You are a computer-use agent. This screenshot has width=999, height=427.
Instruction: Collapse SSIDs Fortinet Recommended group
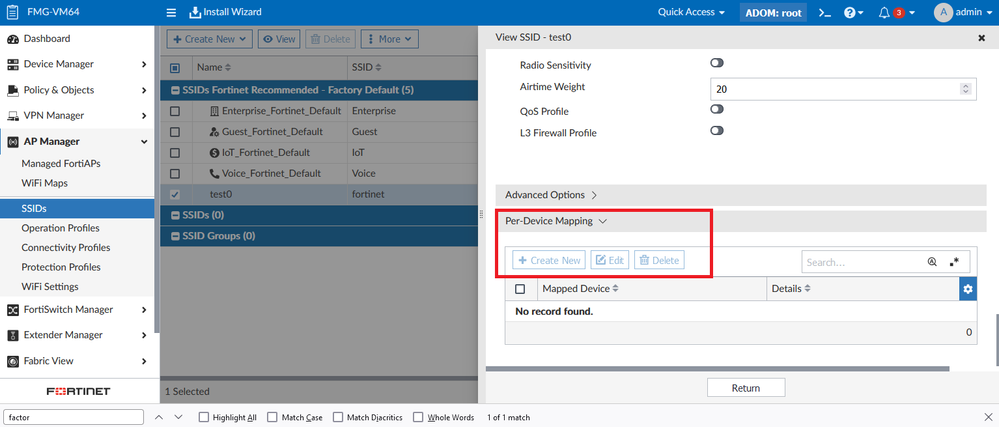176,90
